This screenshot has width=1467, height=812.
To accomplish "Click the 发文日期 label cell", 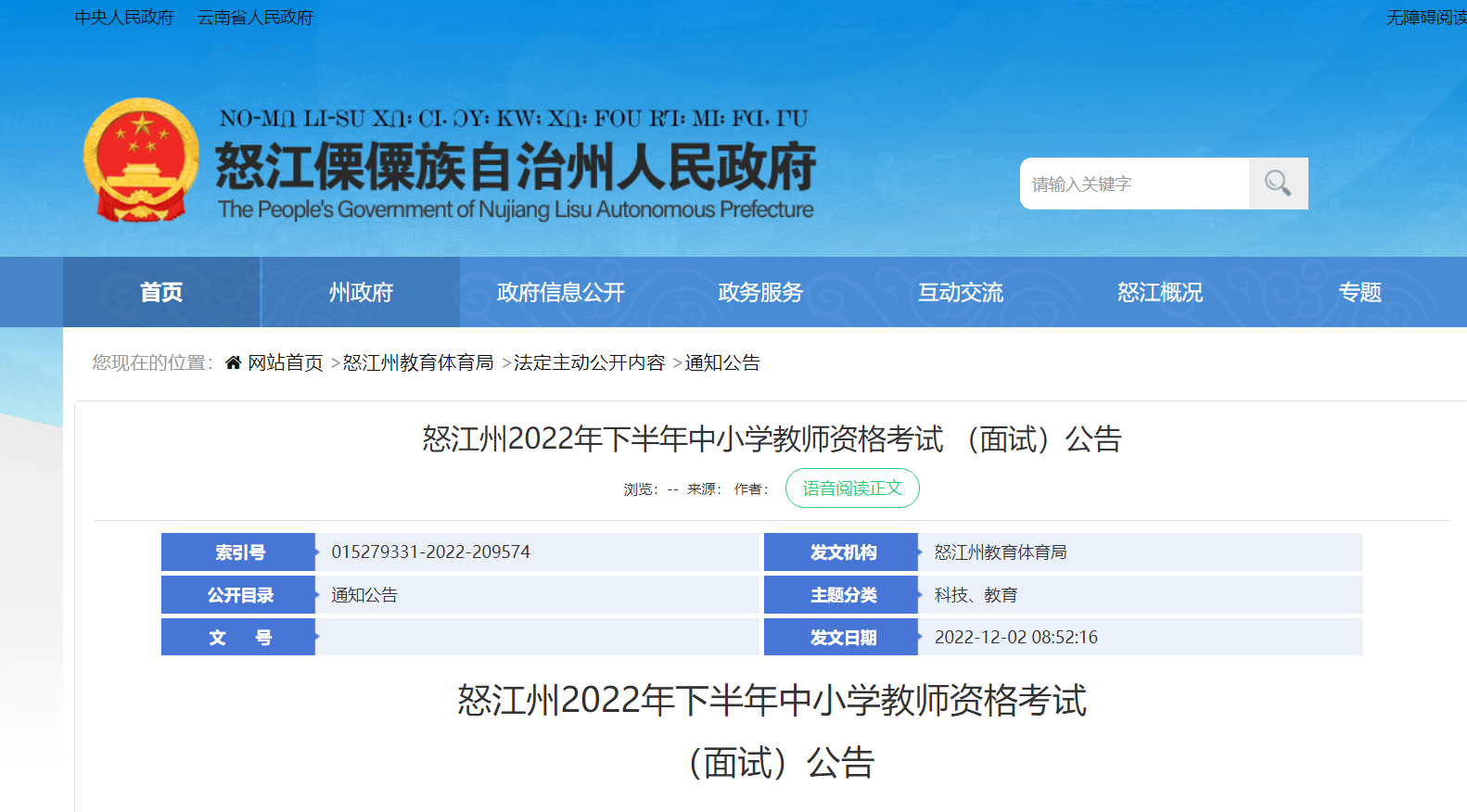I will pyautogui.click(x=841, y=637).
